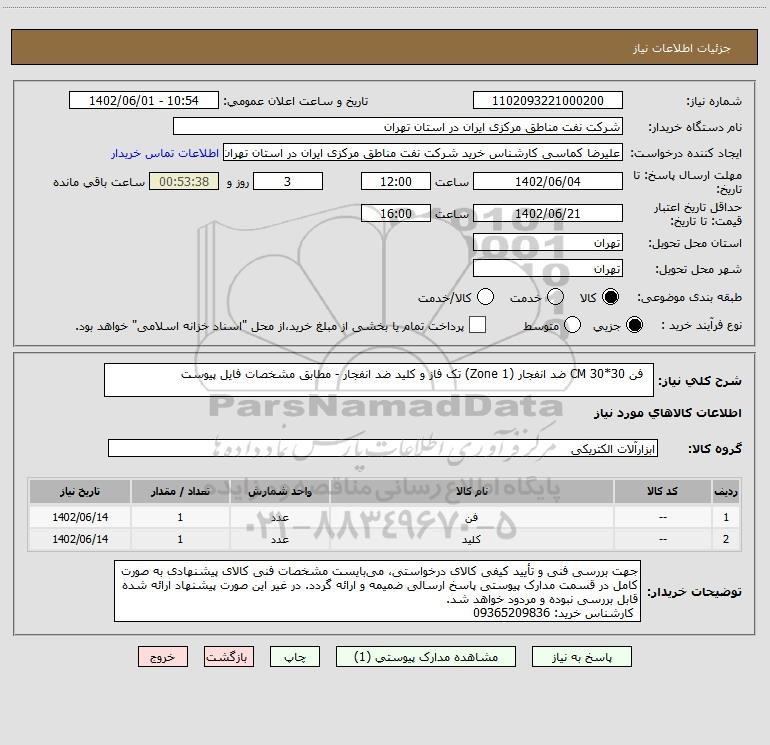Click goods group field ابزارآلات الکتریکی
This screenshot has height=745, width=770.
[x=383, y=448]
